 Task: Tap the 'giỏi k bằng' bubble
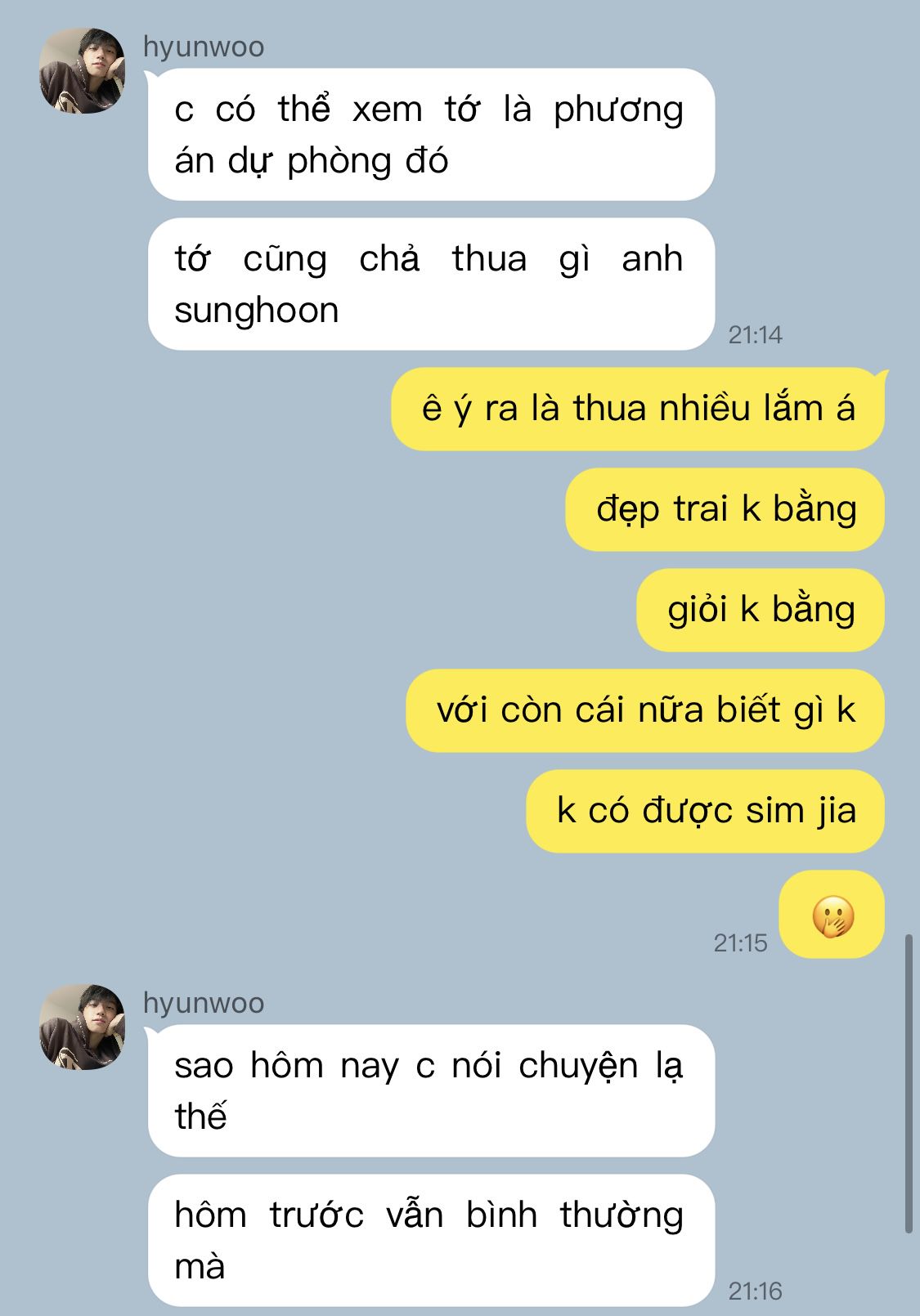click(x=761, y=610)
